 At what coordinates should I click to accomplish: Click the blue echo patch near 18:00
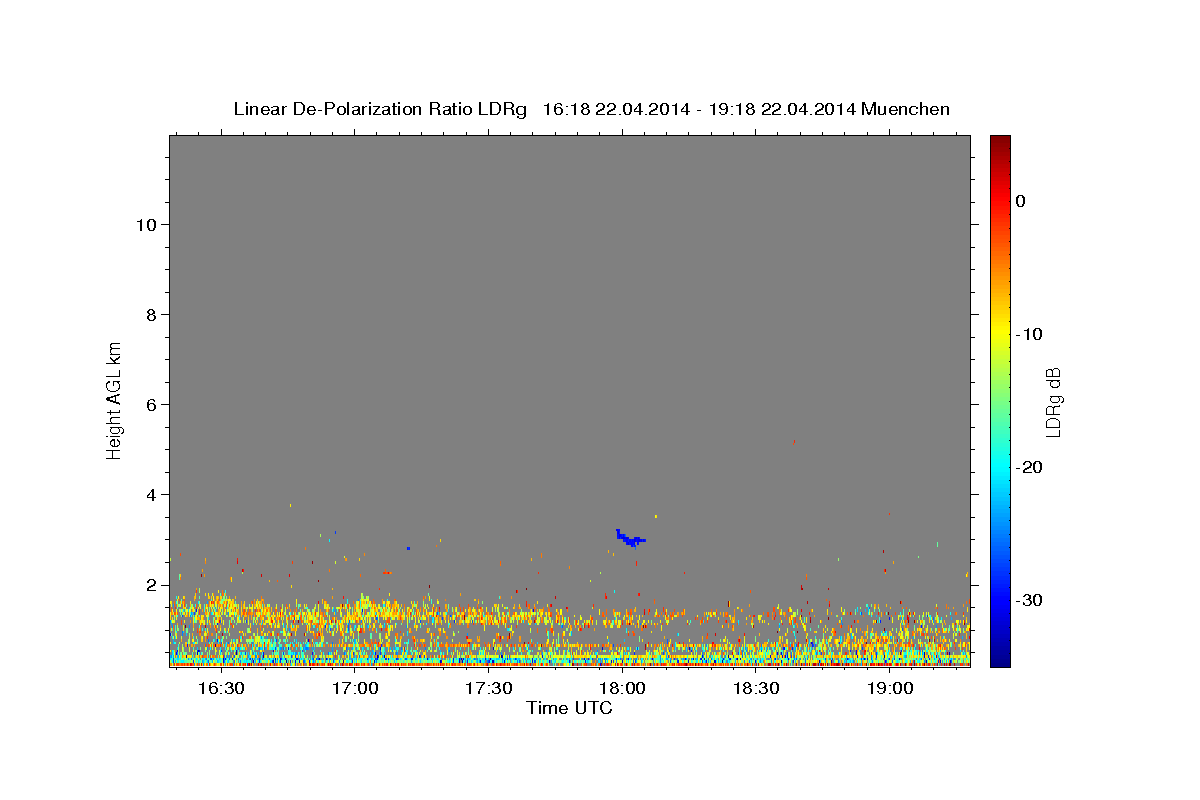[x=629, y=538]
